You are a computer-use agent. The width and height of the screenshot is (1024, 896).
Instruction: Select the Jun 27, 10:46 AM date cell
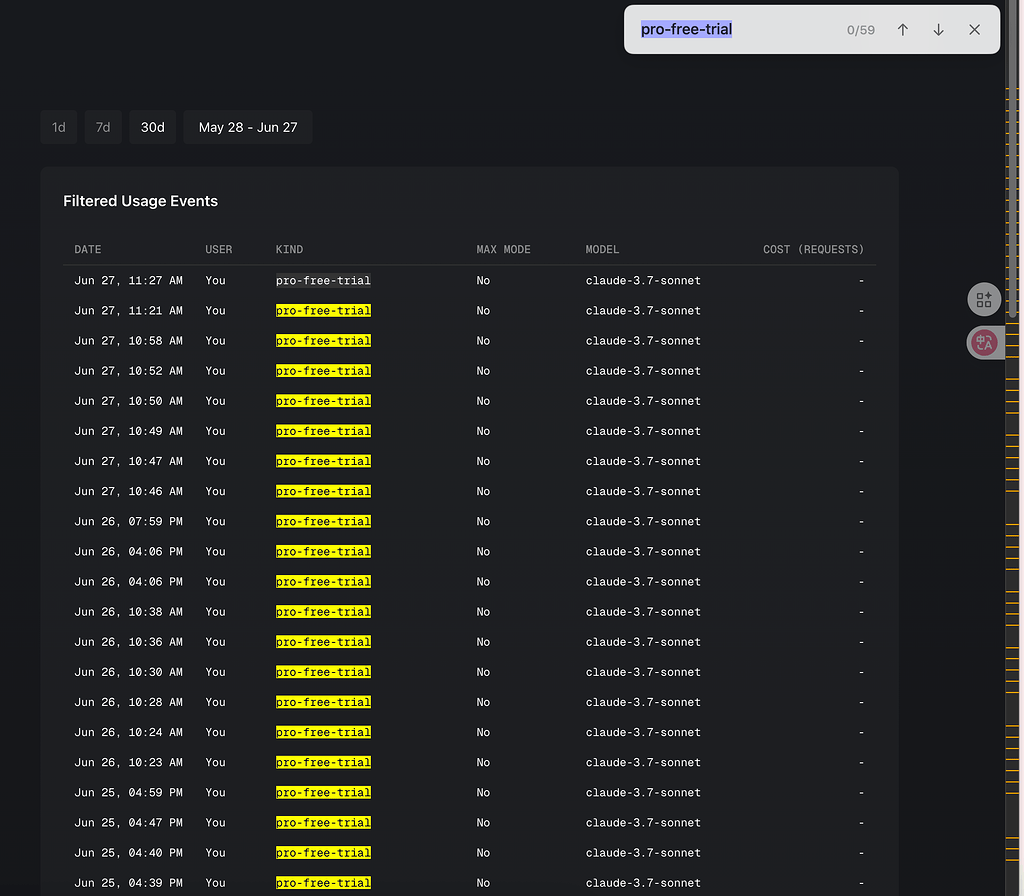[x=129, y=491]
